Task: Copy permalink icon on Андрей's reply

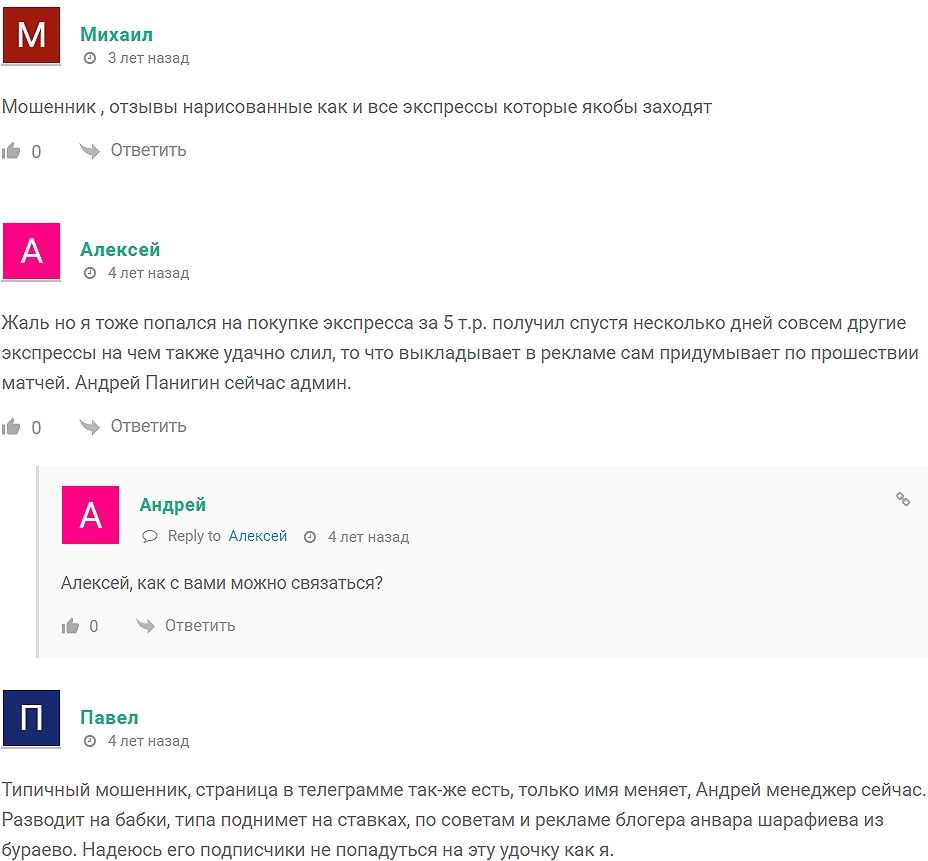Action: tap(902, 499)
